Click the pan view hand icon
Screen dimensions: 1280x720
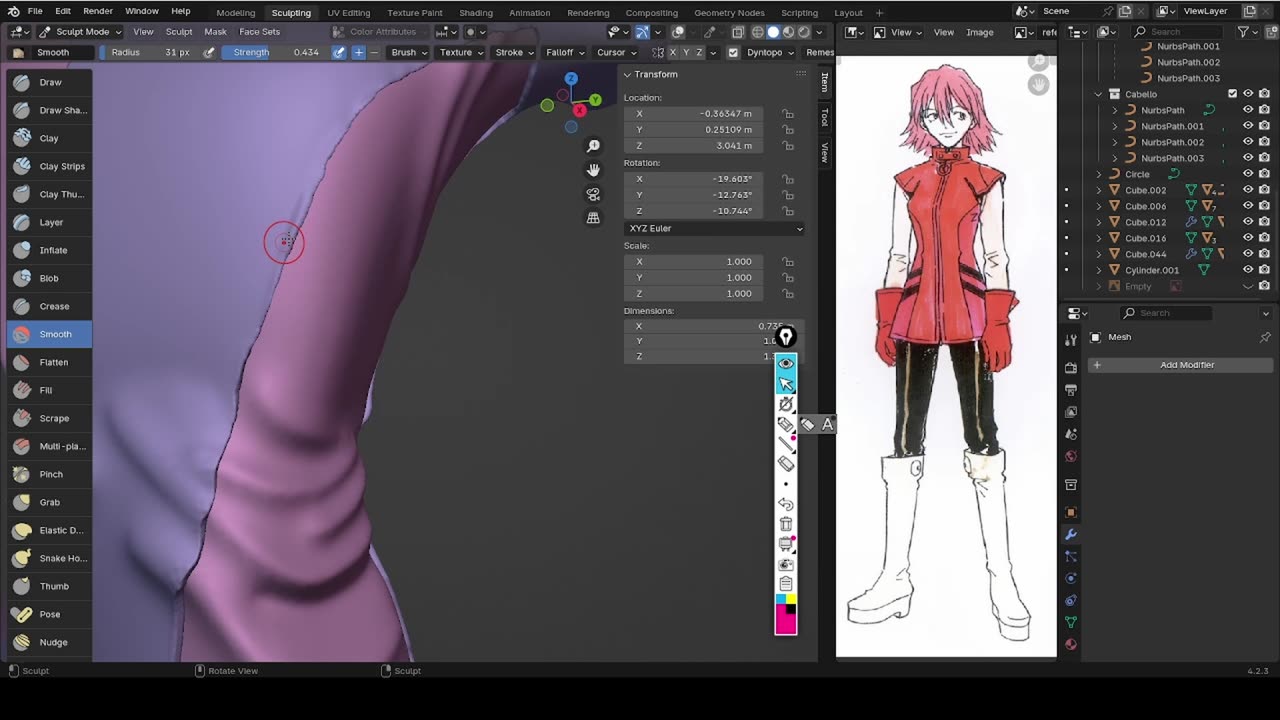coord(593,170)
